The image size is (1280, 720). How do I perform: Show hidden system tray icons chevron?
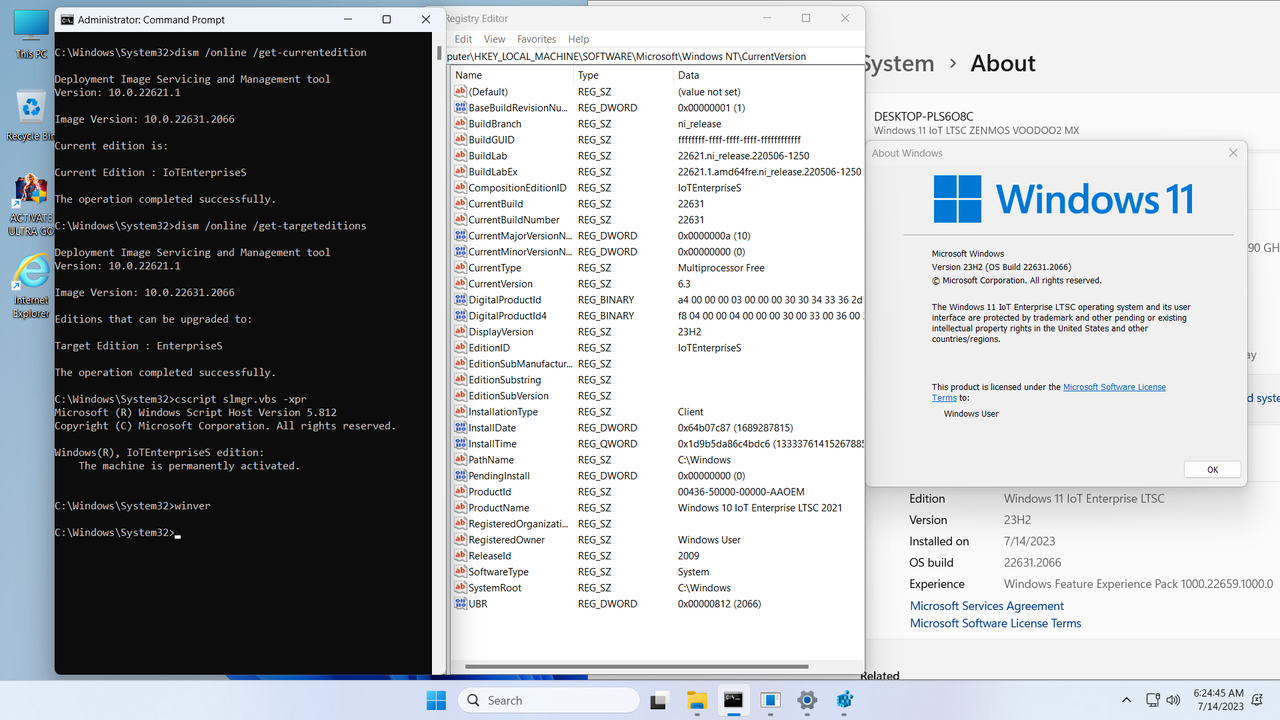coord(1126,700)
